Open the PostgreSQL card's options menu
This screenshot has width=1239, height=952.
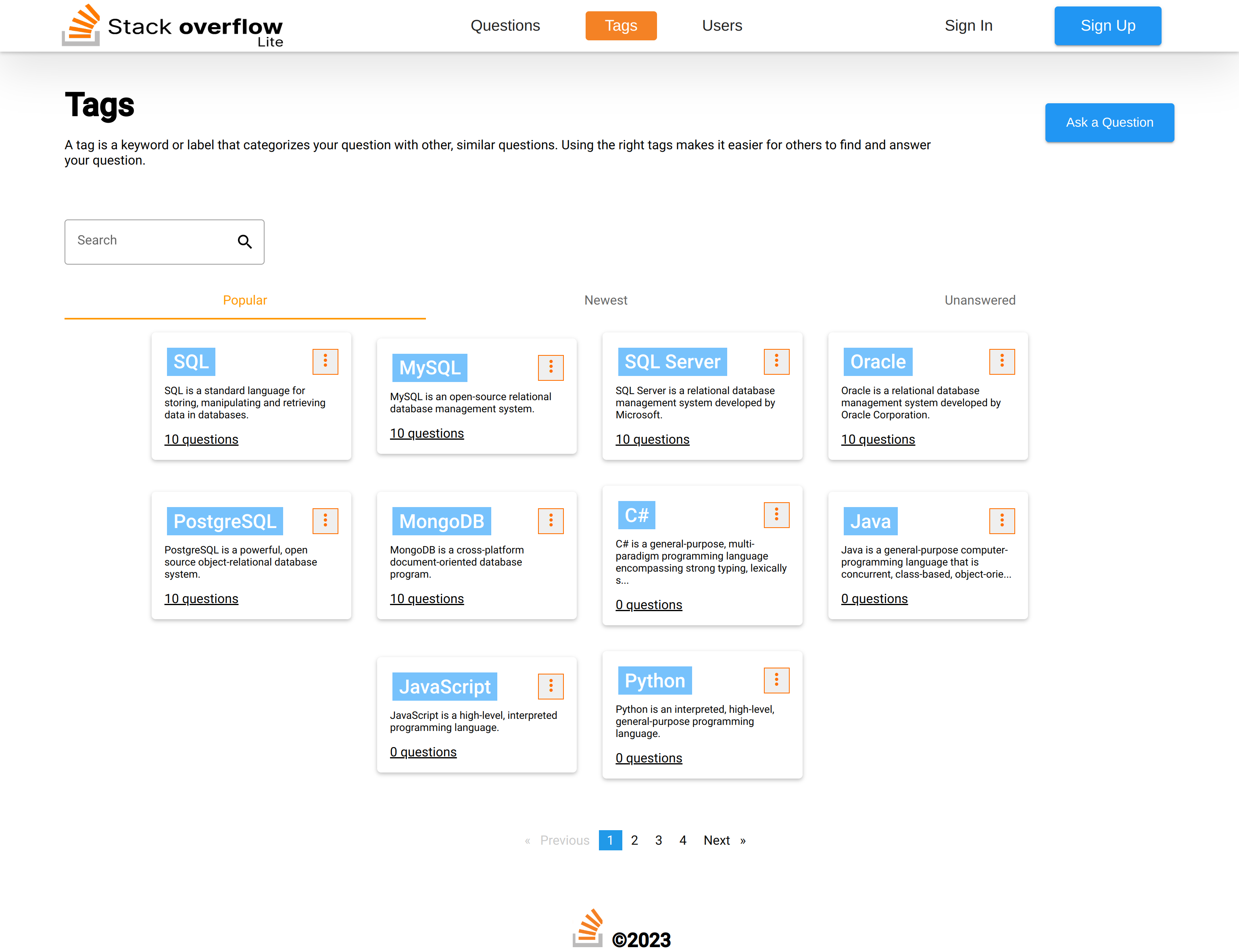point(325,521)
